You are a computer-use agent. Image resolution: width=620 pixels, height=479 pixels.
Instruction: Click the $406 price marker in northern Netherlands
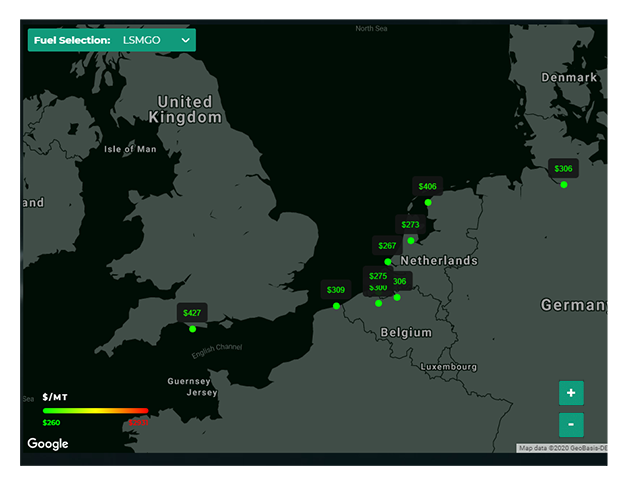coord(427,186)
